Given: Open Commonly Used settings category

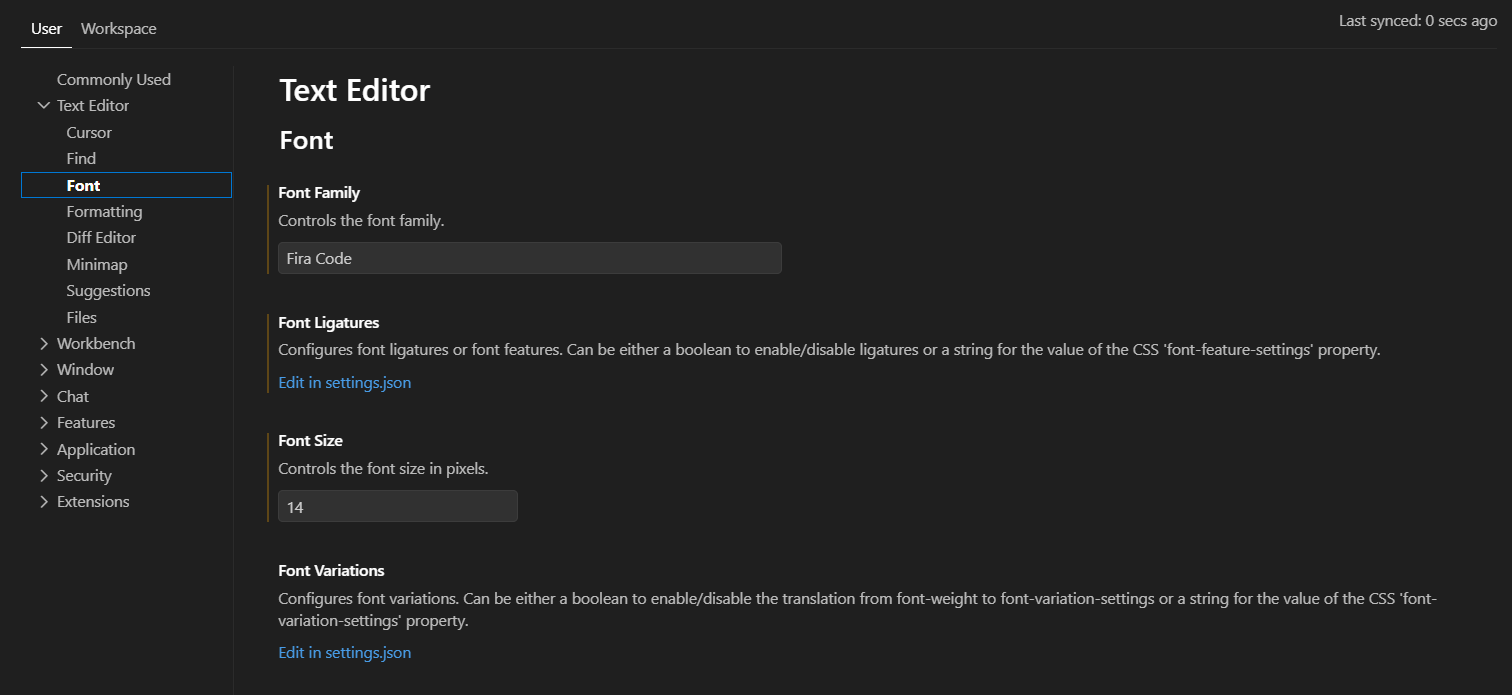Looking at the screenshot, I should (114, 79).
